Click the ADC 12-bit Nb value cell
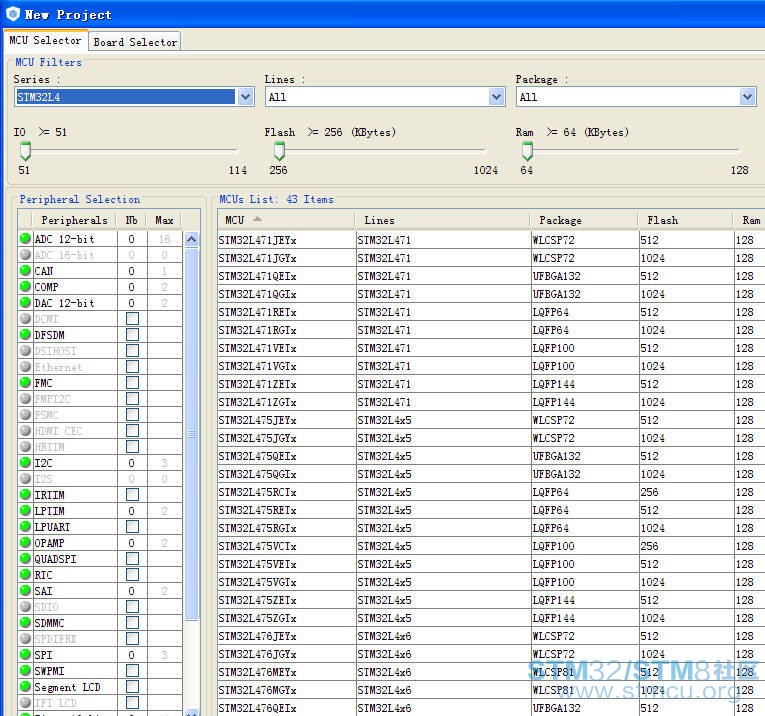This screenshot has width=765, height=716. (x=132, y=239)
